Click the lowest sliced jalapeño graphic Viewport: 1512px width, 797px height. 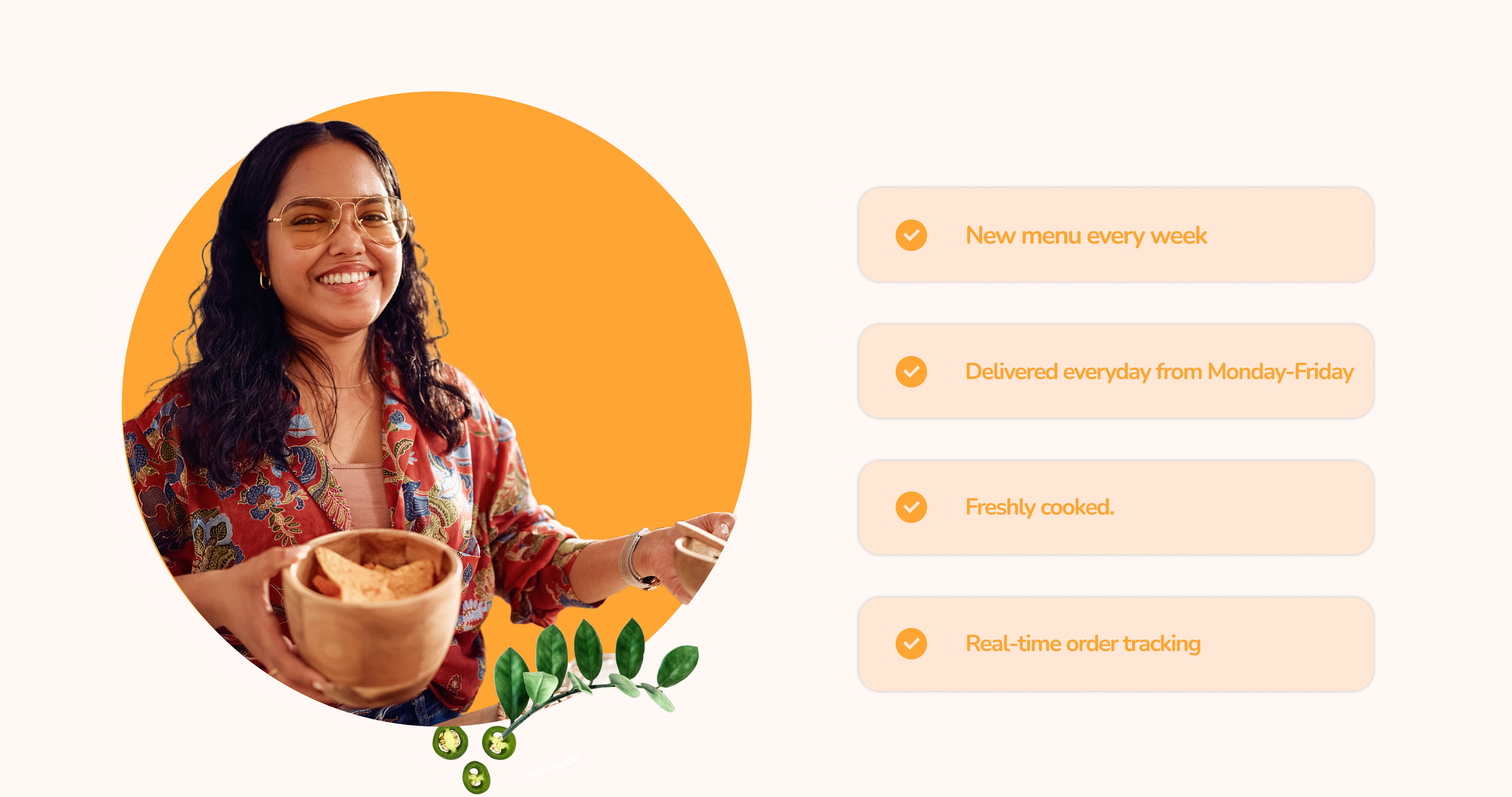tap(476, 777)
